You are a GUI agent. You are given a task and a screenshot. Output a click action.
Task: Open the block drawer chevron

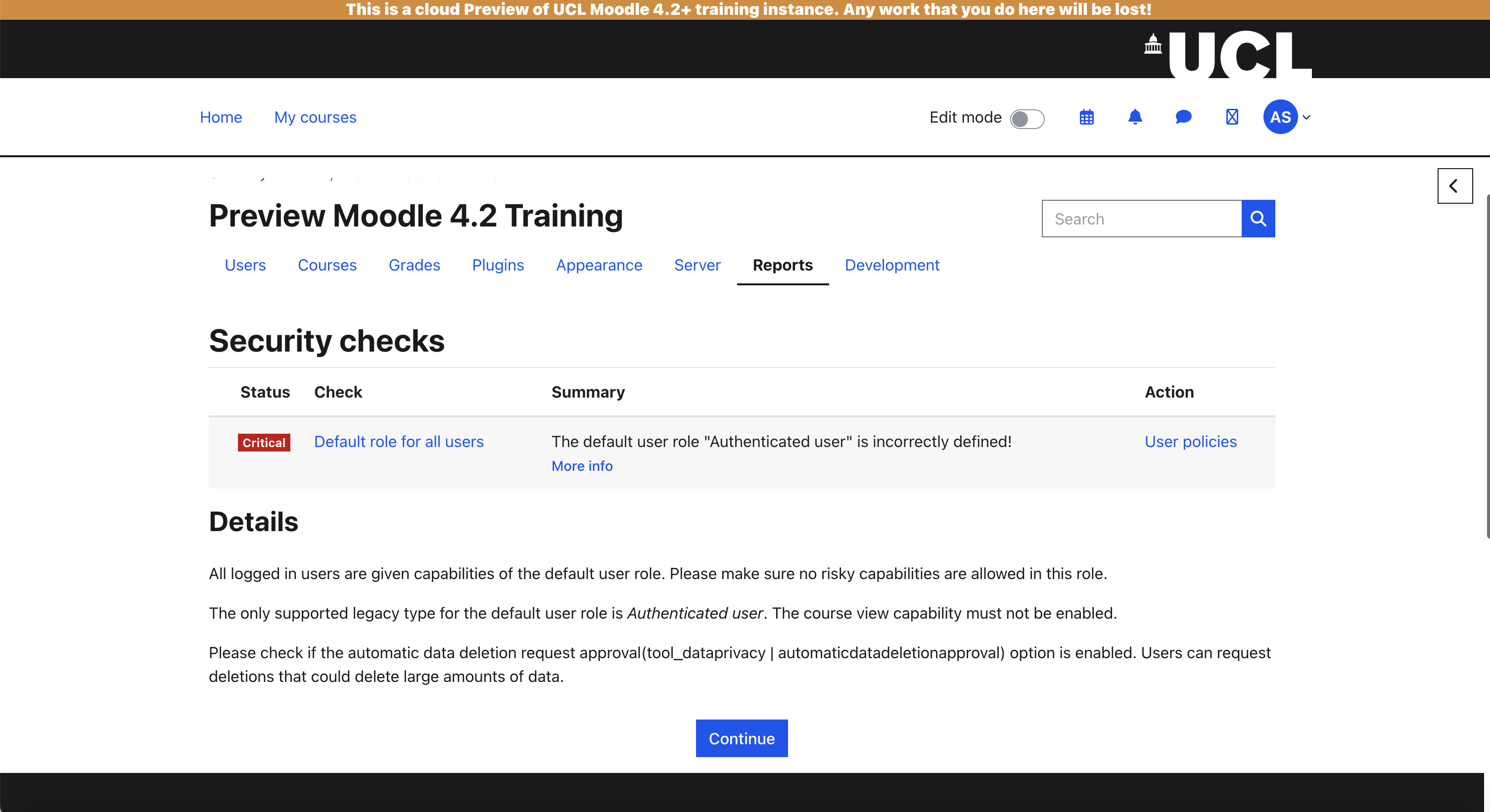[x=1455, y=185]
